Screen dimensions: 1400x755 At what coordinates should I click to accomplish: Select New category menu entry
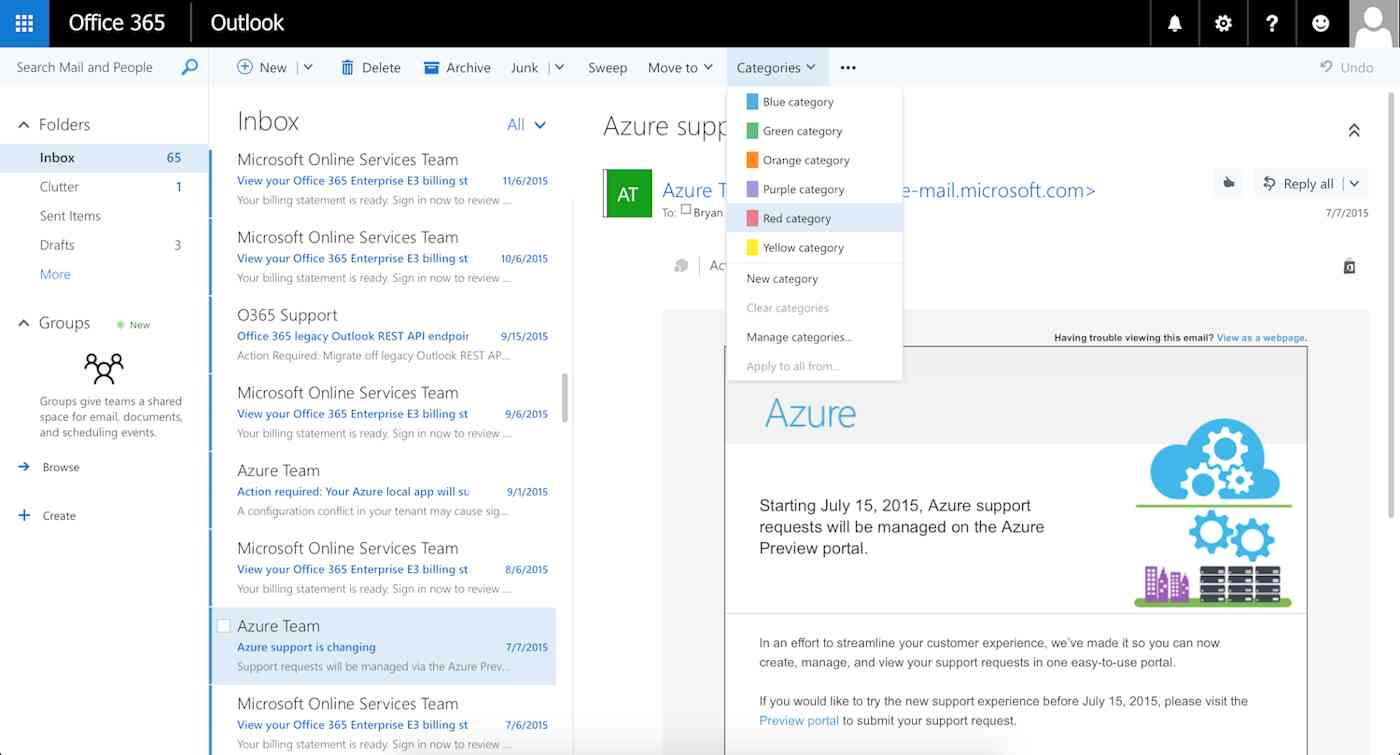tap(815, 279)
